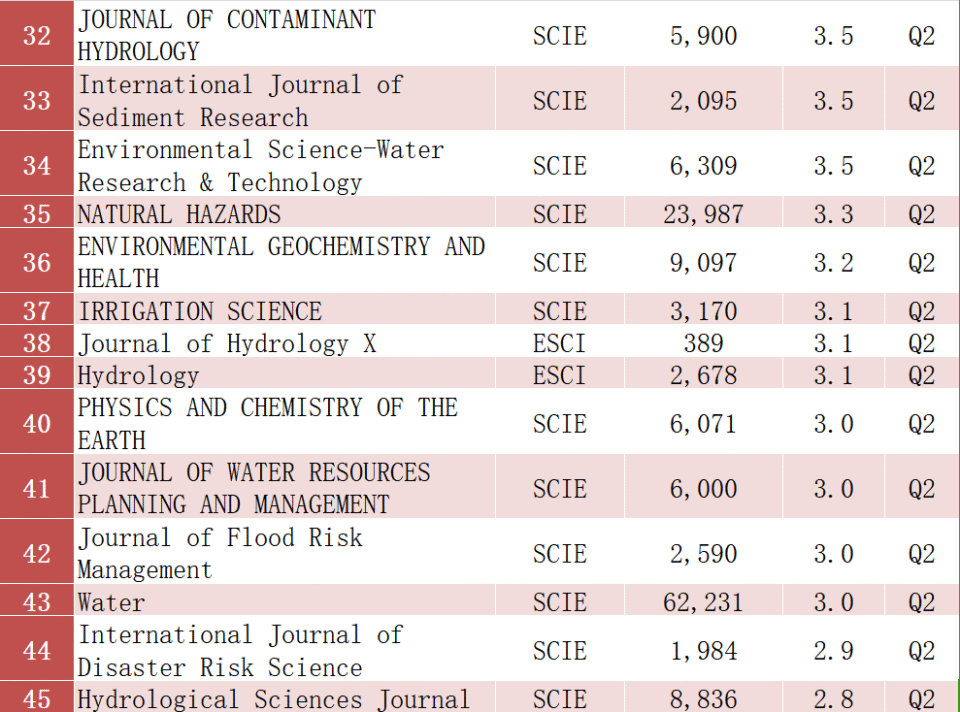This screenshot has width=960, height=712.
Task: Select the Journal of Contaminant Hydrology cell
Action: [x=227, y=36]
